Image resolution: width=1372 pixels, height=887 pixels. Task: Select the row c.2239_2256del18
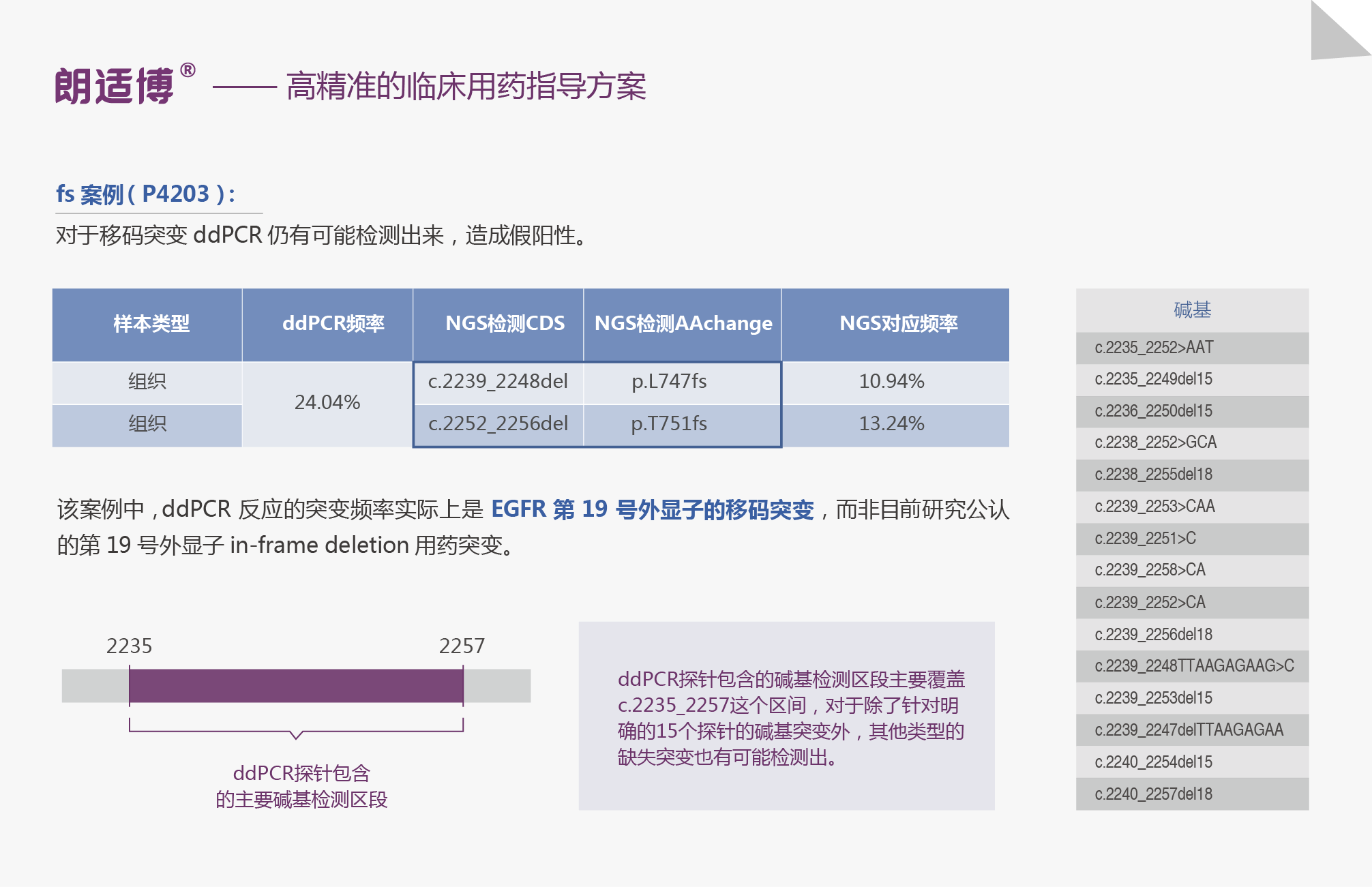pos(1192,635)
